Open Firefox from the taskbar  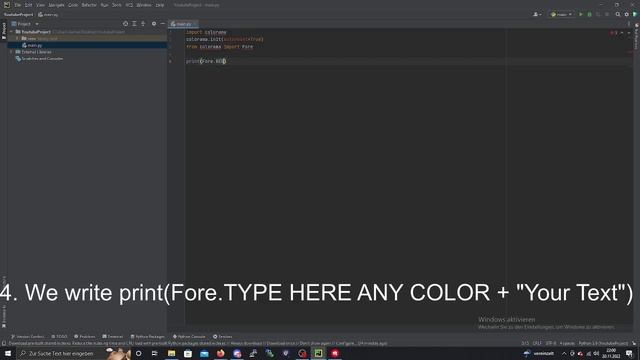point(220,353)
